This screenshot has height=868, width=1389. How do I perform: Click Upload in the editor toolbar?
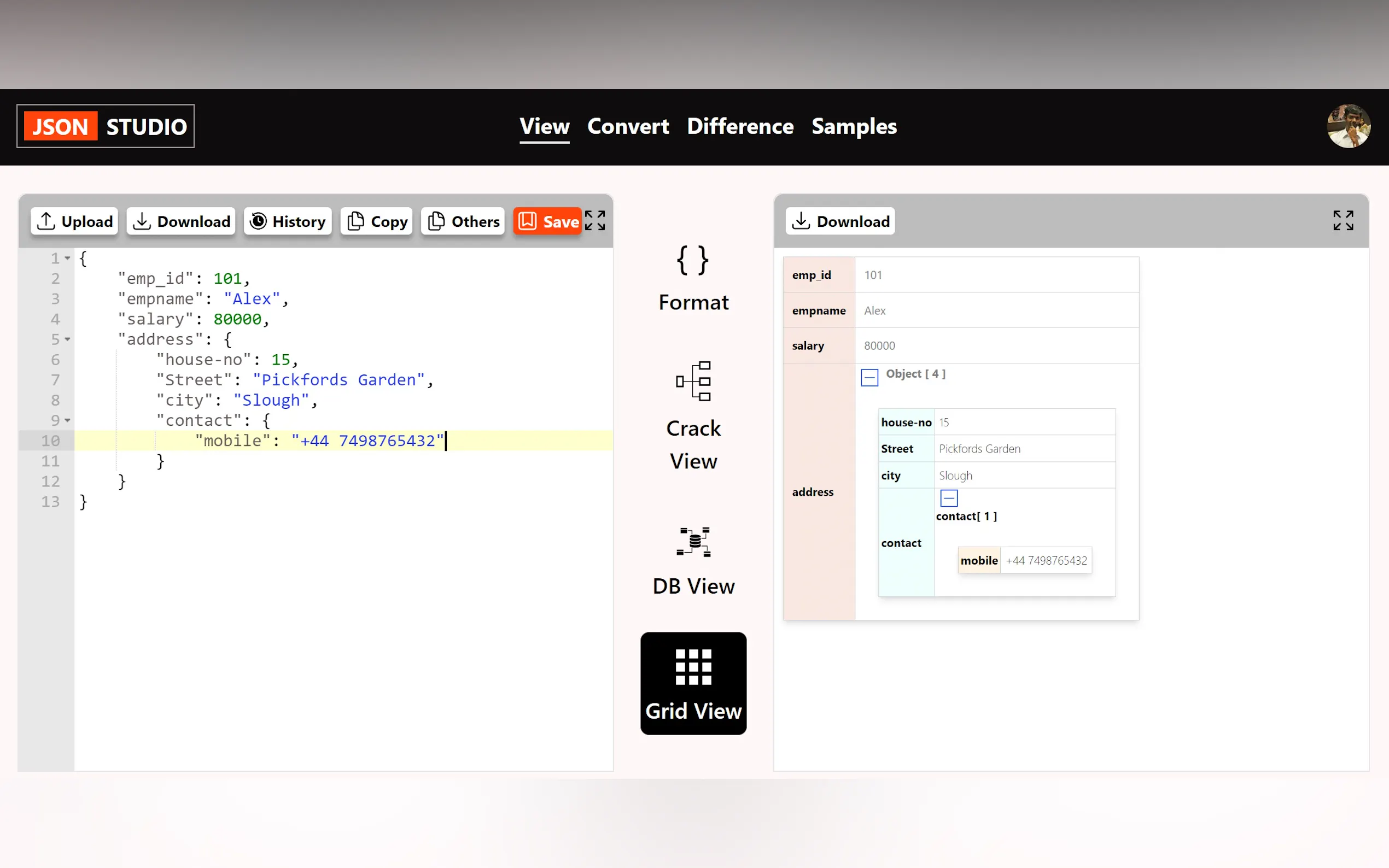coord(75,221)
